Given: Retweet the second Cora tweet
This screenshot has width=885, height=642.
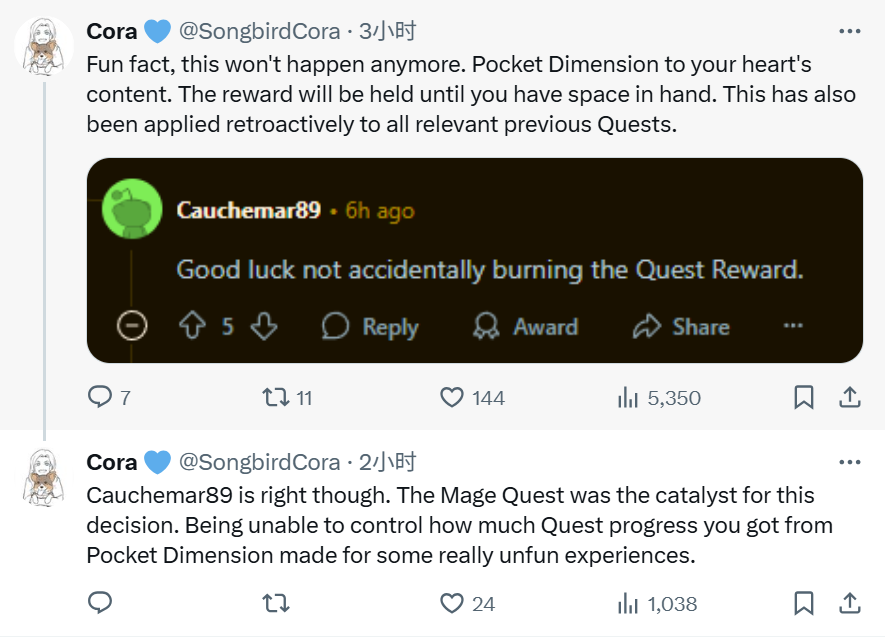Looking at the screenshot, I should tap(274, 603).
